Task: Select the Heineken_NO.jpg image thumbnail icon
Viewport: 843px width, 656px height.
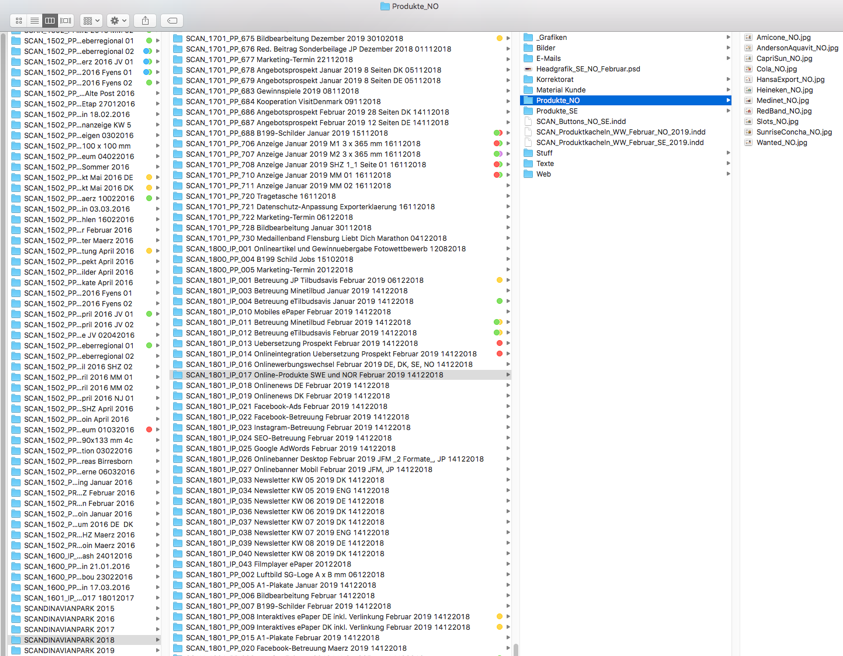Action: click(x=748, y=90)
